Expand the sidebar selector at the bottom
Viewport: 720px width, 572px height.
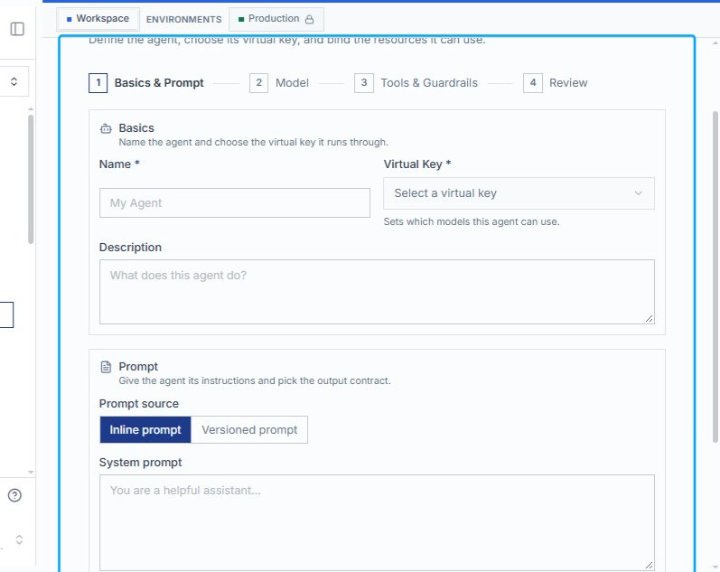(x=19, y=539)
